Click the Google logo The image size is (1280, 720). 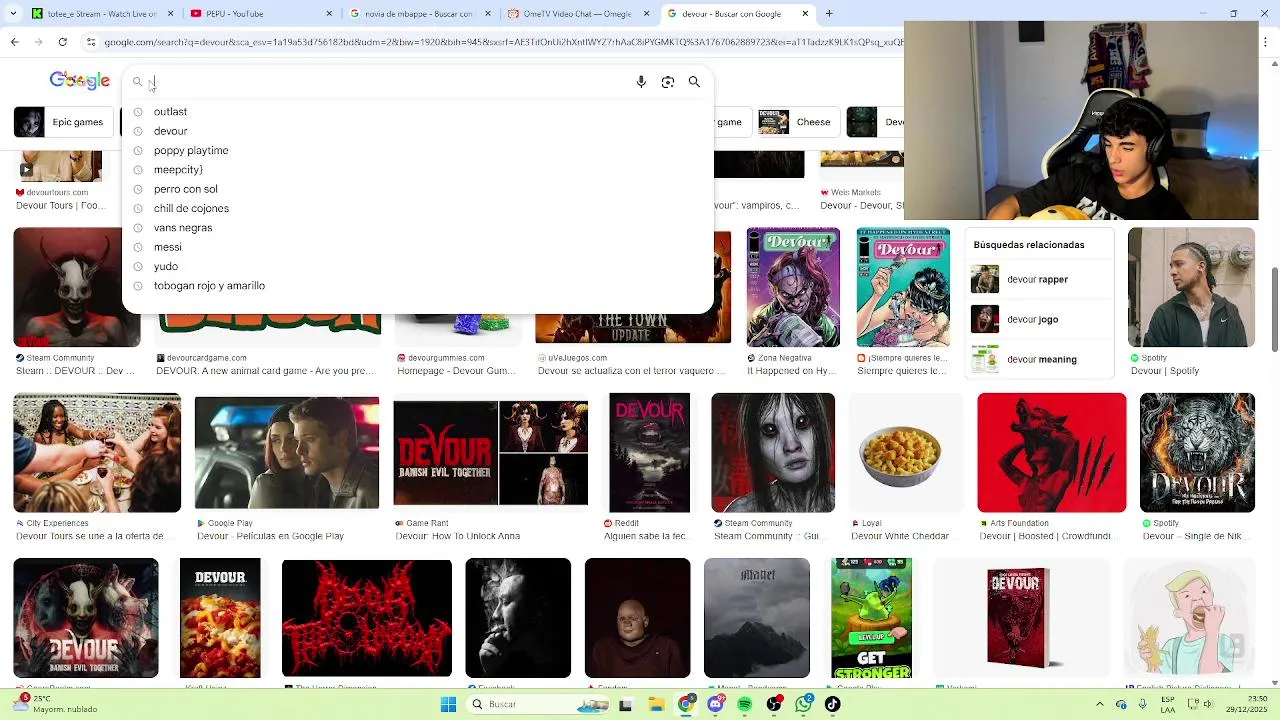click(x=80, y=81)
